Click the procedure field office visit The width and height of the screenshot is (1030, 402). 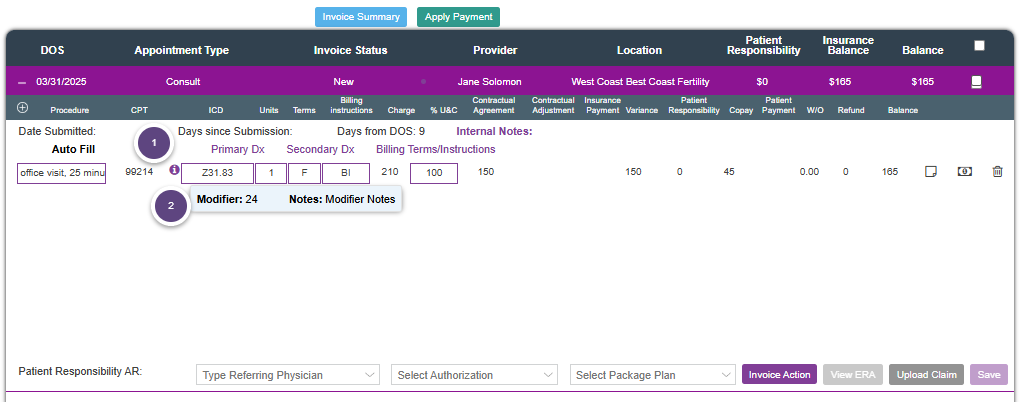pos(62,174)
